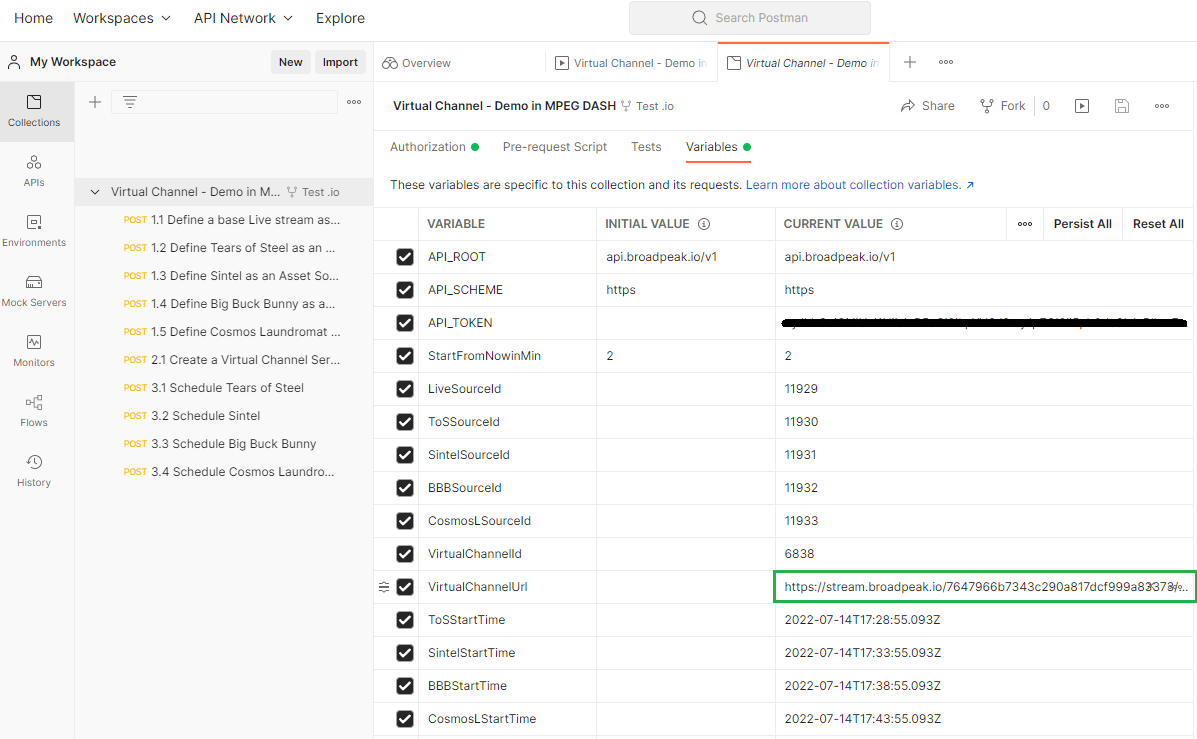
Task: Open tab bar more options ellipsis
Action: coord(946,62)
